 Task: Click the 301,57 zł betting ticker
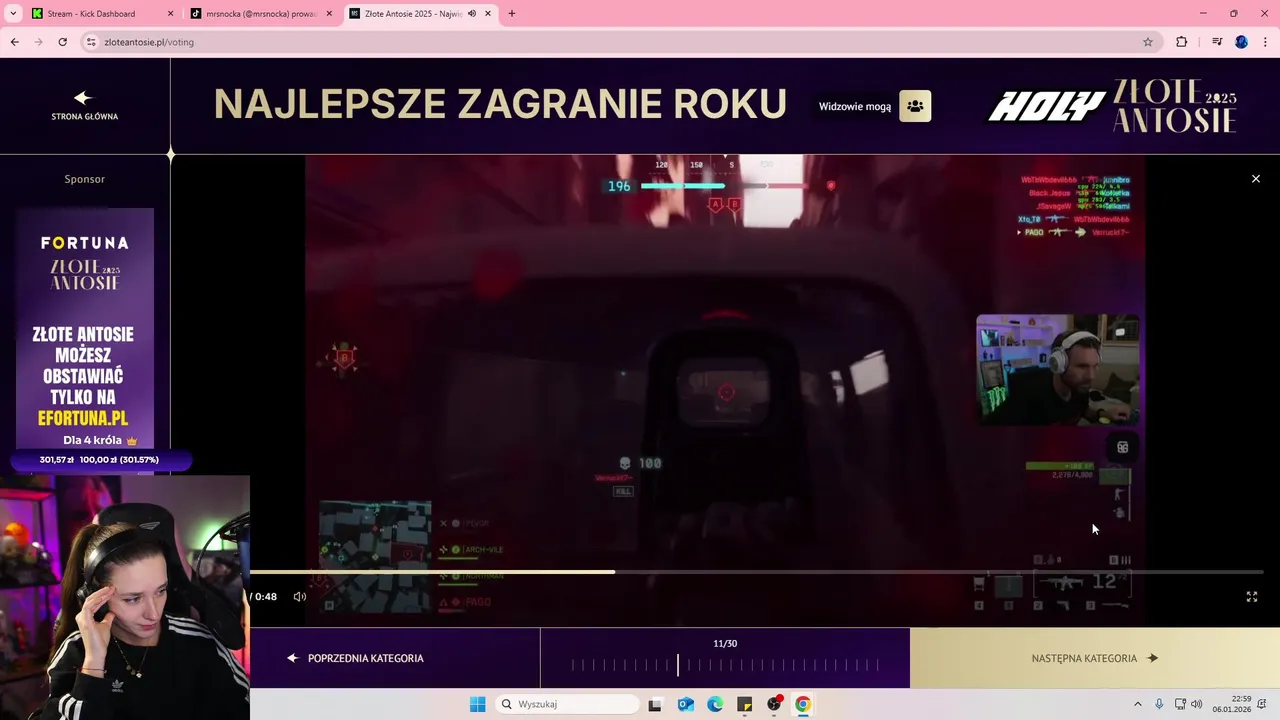pos(99,460)
